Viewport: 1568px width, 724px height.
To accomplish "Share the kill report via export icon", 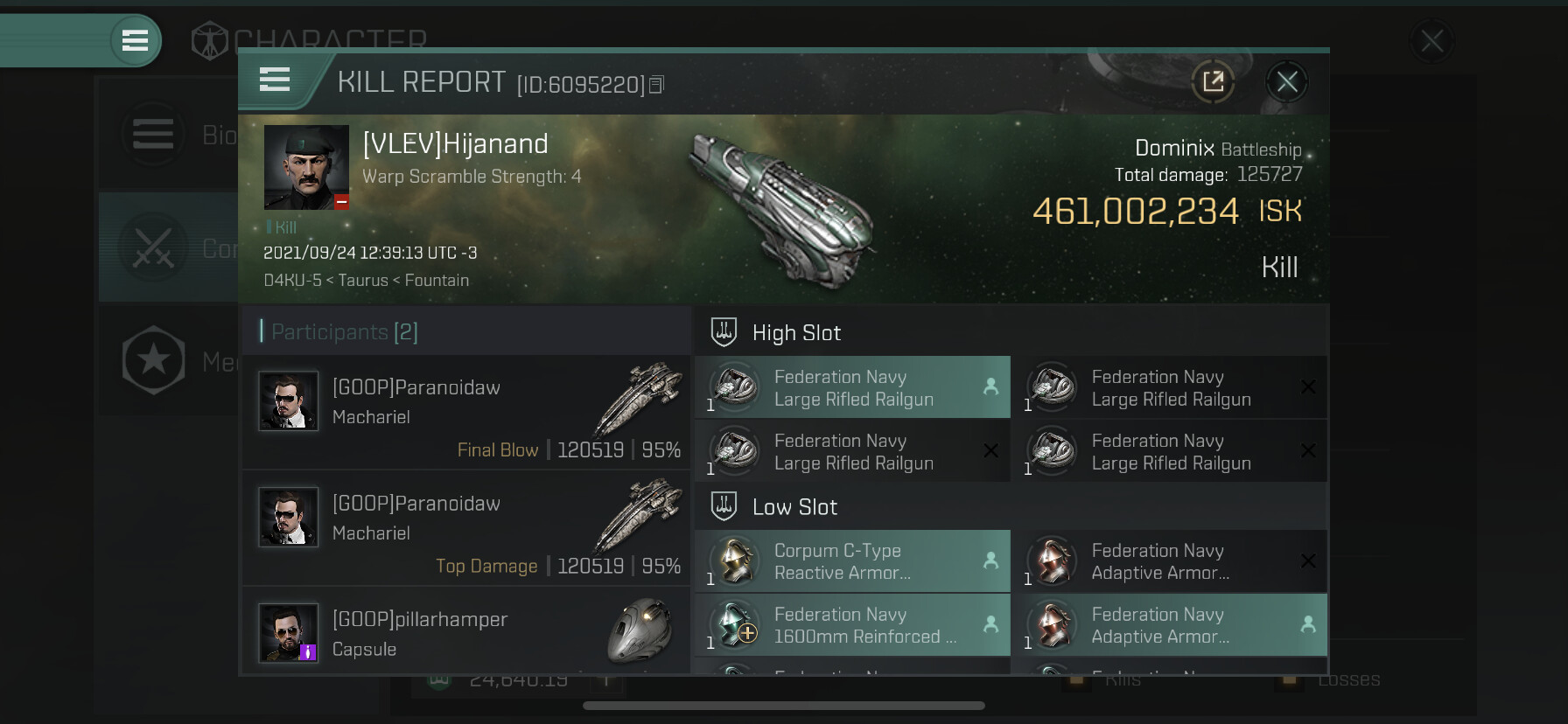I will [1213, 82].
